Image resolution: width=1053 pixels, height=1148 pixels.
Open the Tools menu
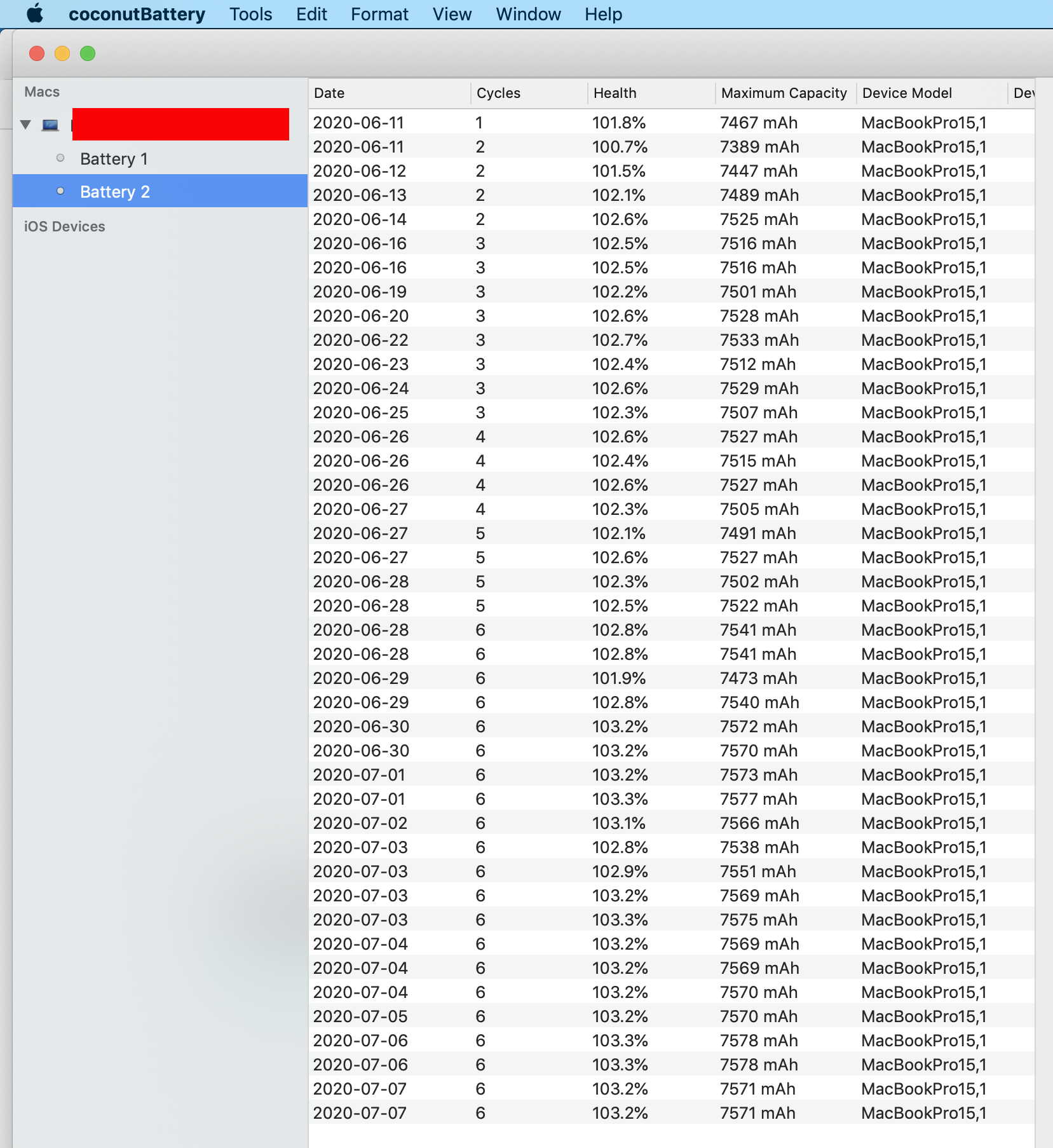(250, 14)
